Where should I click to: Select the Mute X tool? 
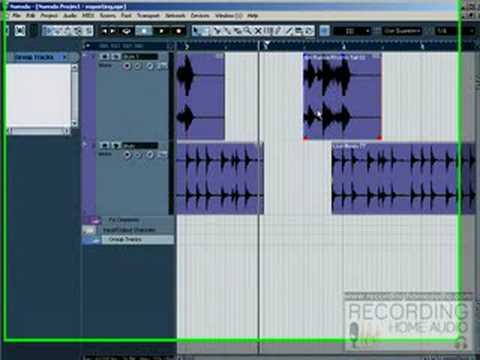click(x=257, y=31)
